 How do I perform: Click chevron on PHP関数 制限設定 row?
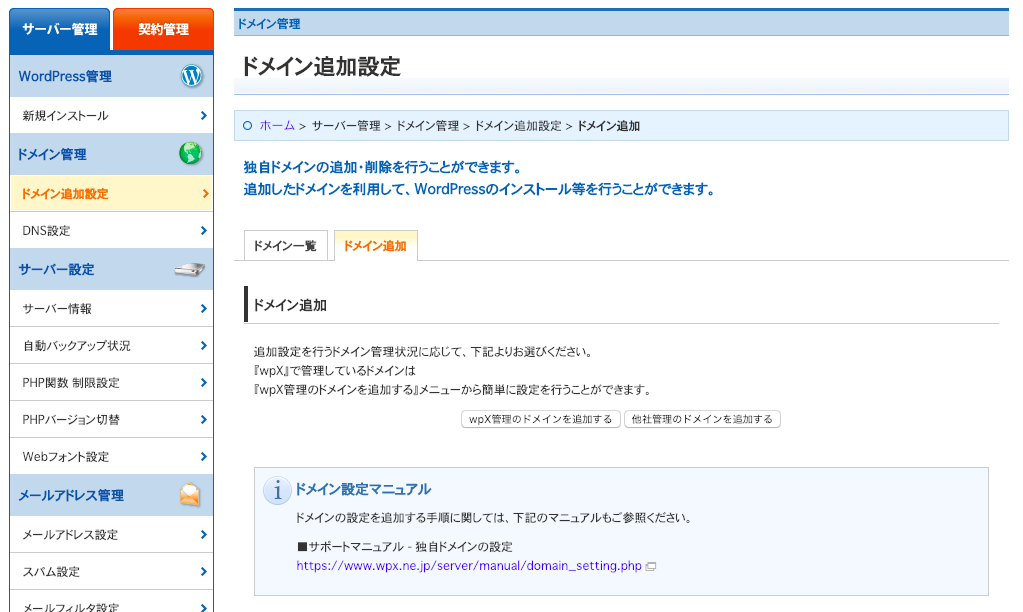click(204, 382)
